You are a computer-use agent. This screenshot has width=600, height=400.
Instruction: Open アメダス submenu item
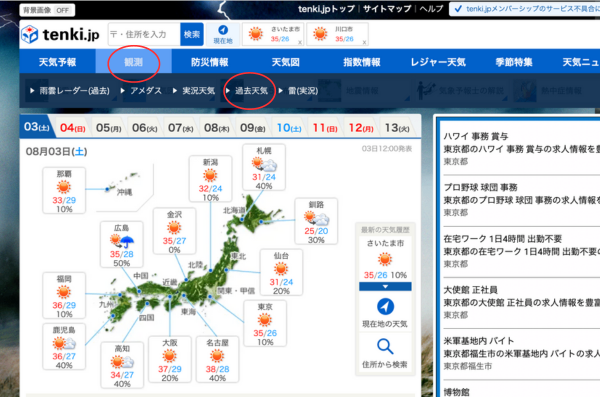coord(141,91)
